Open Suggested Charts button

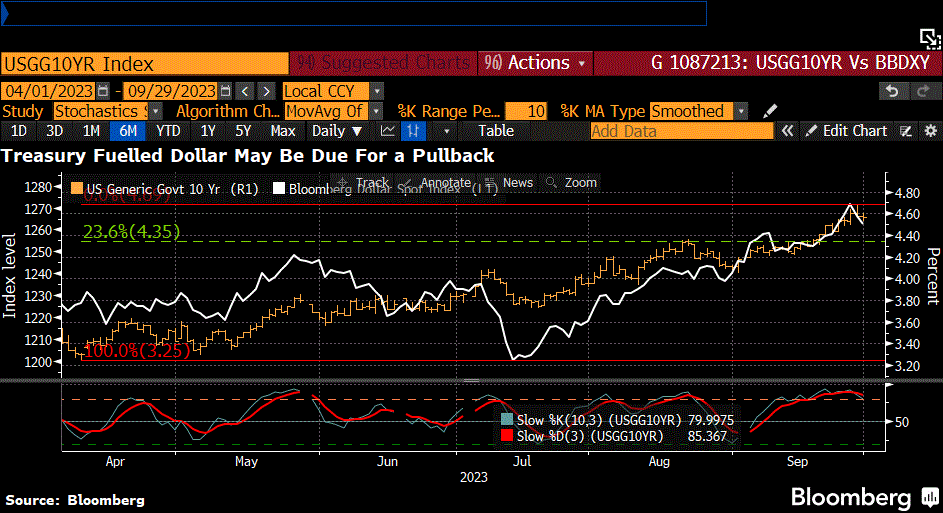[x=383, y=63]
